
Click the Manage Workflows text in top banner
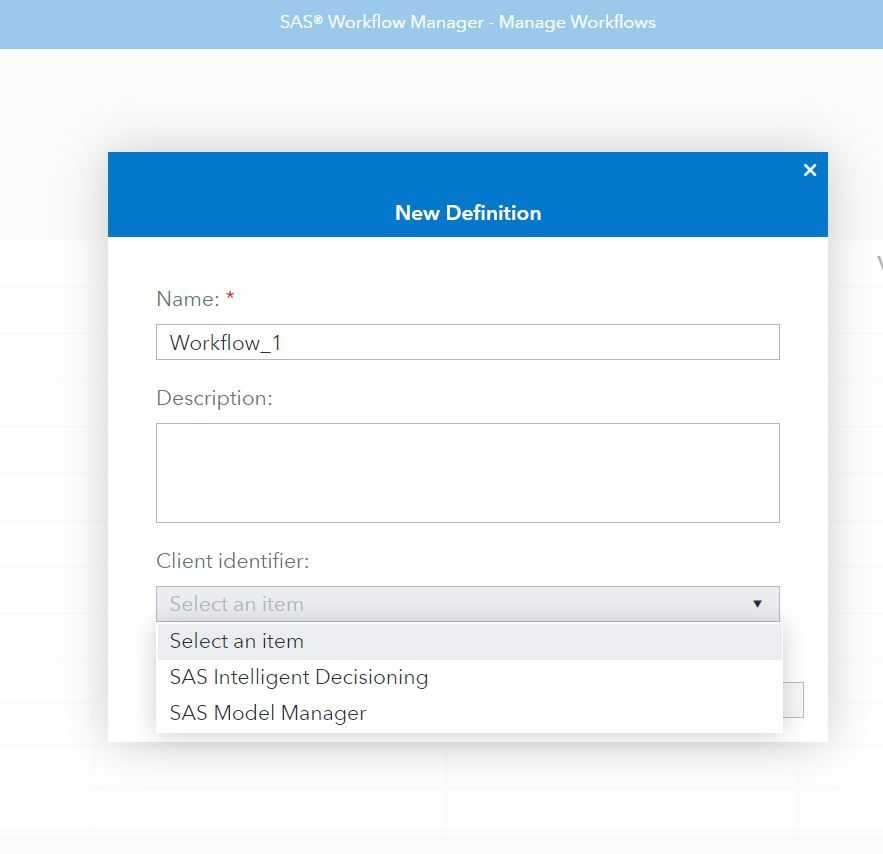[x=577, y=23]
